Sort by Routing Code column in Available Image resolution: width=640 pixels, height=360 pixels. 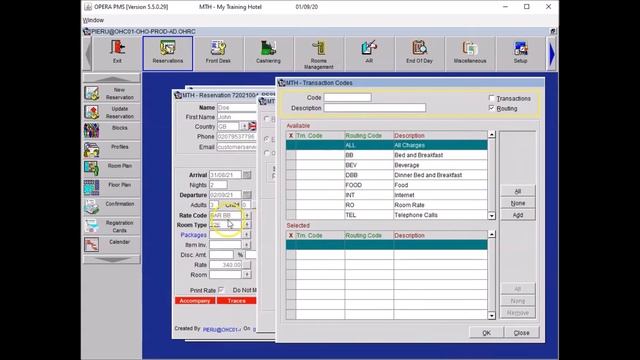pos(369,136)
